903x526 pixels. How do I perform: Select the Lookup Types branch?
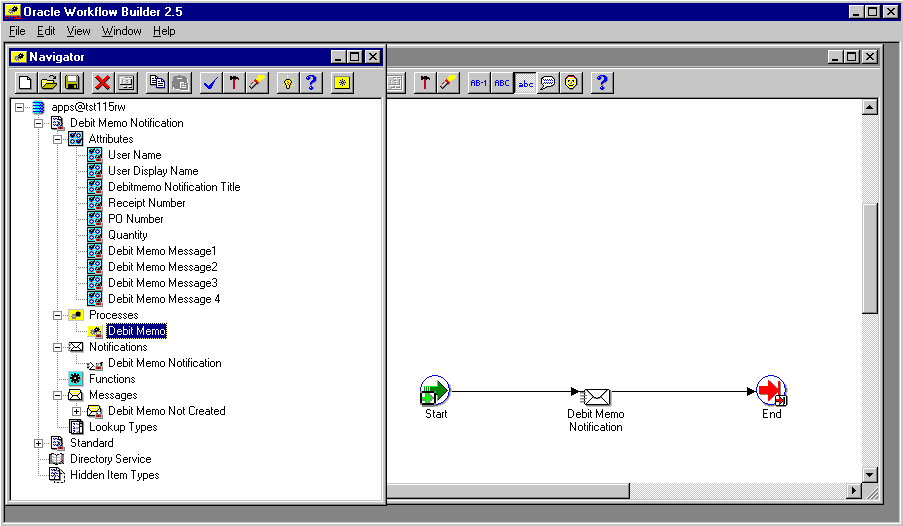(123, 427)
